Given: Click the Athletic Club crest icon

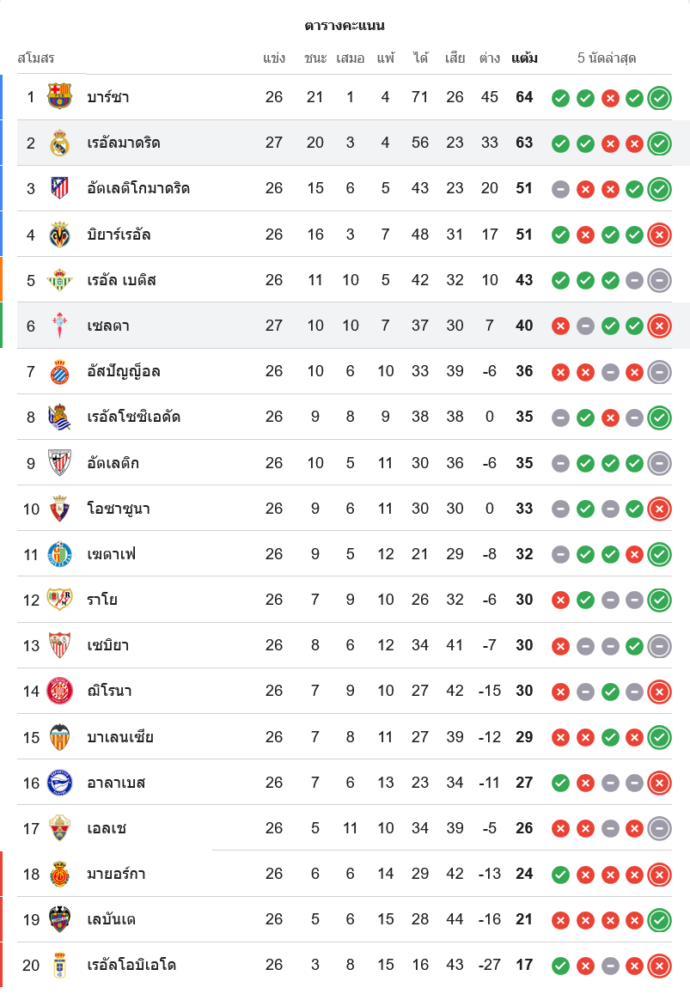Looking at the screenshot, I should (60, 463).
